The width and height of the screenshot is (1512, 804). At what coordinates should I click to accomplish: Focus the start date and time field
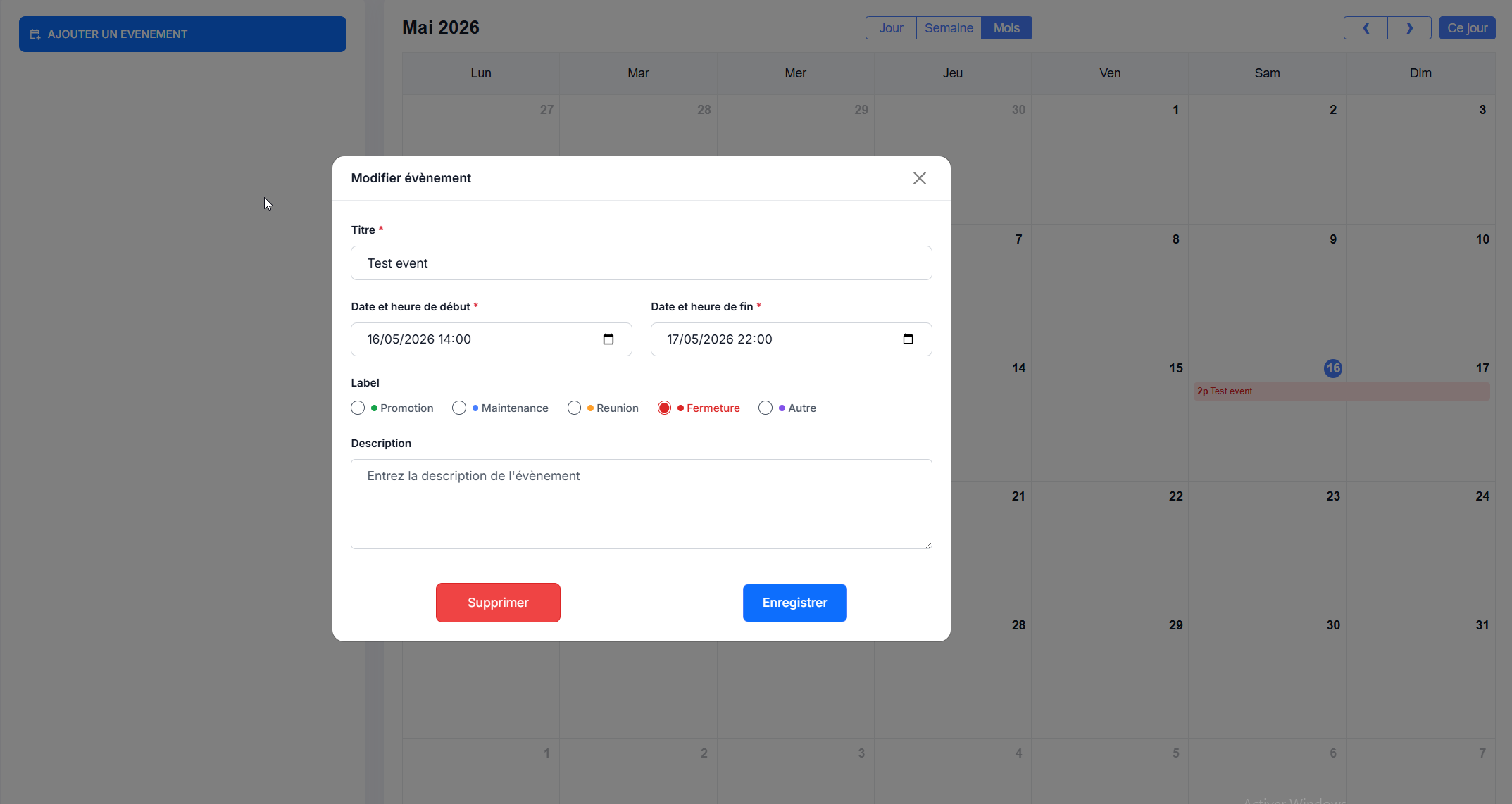tap(492, 339)
